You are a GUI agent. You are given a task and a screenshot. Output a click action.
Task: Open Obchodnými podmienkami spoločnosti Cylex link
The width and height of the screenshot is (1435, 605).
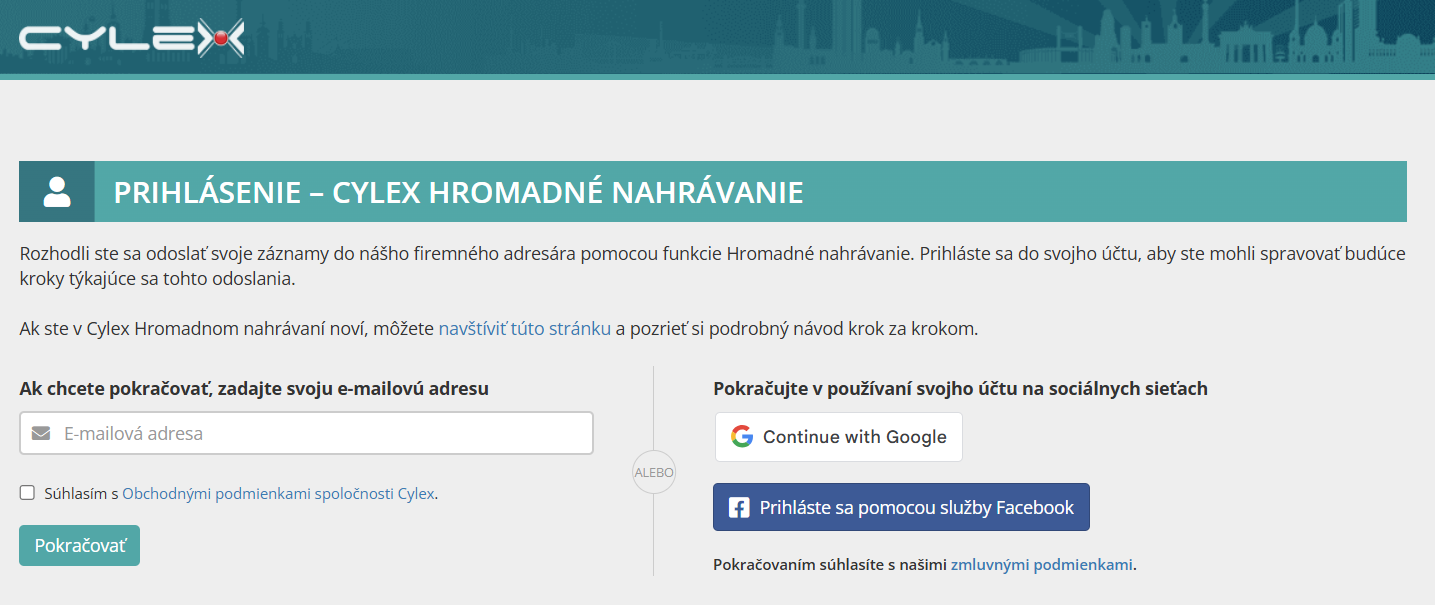[278, 493]
